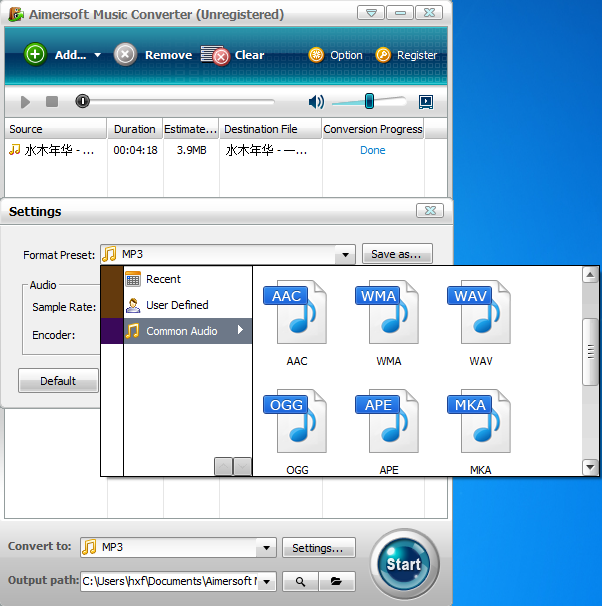
Task: Stop audio playback
Action: tap(52, 102)
